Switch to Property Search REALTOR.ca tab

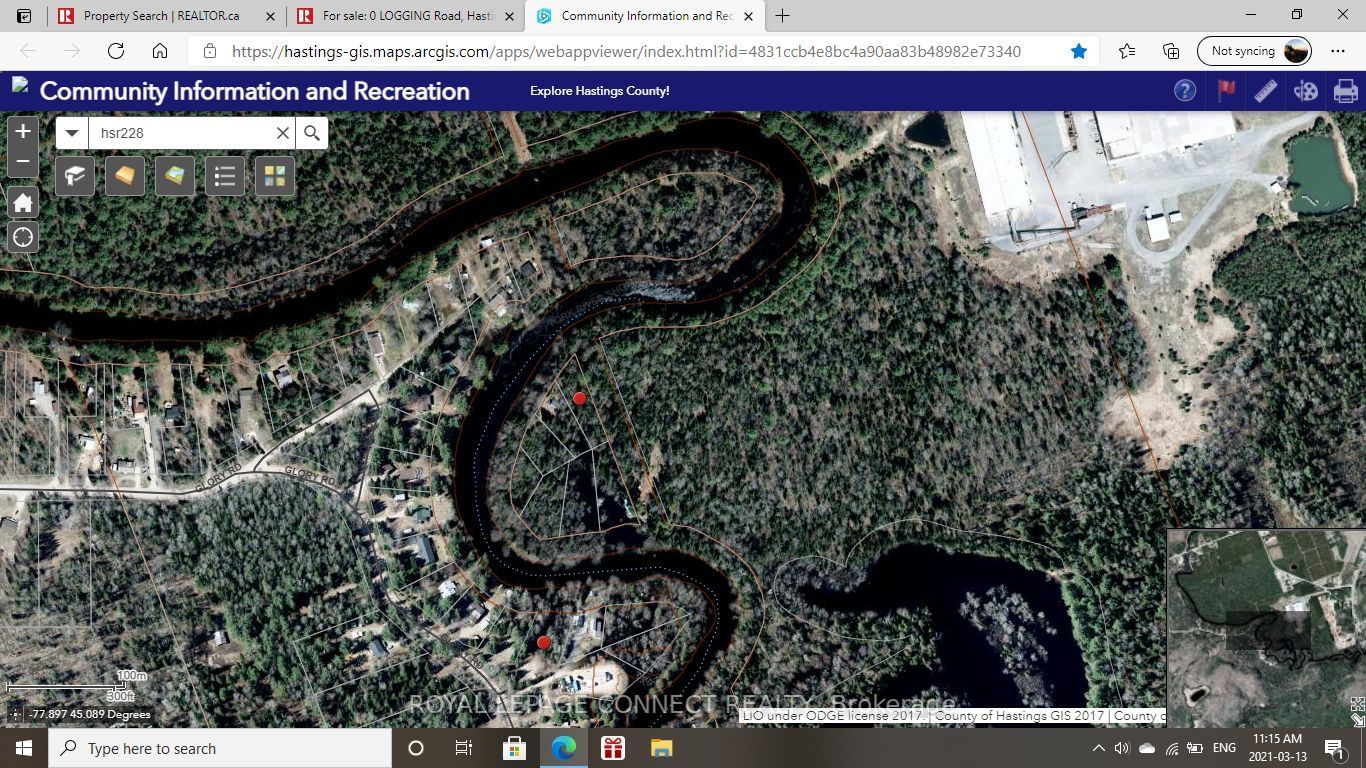tap(166, 16)
